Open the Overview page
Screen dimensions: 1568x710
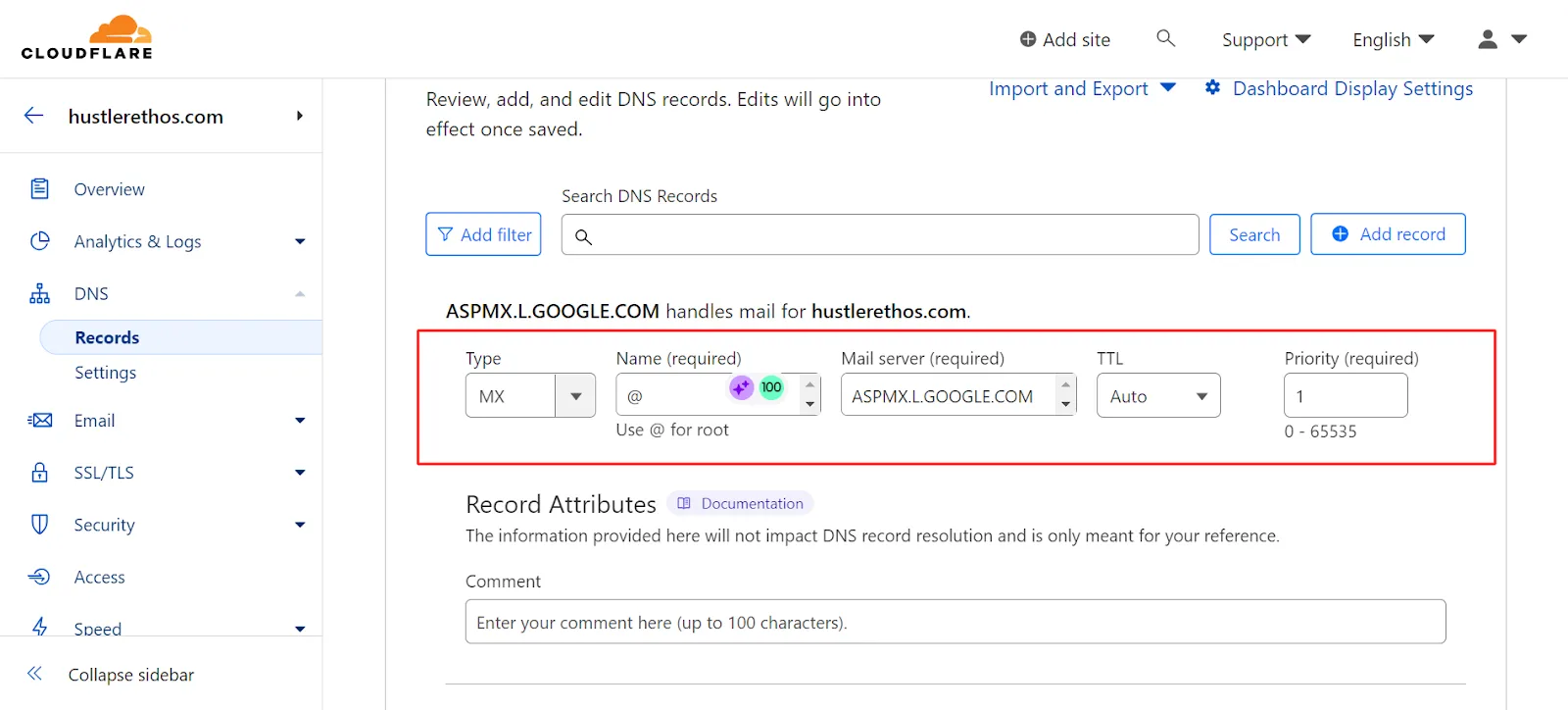pos(109,189)
